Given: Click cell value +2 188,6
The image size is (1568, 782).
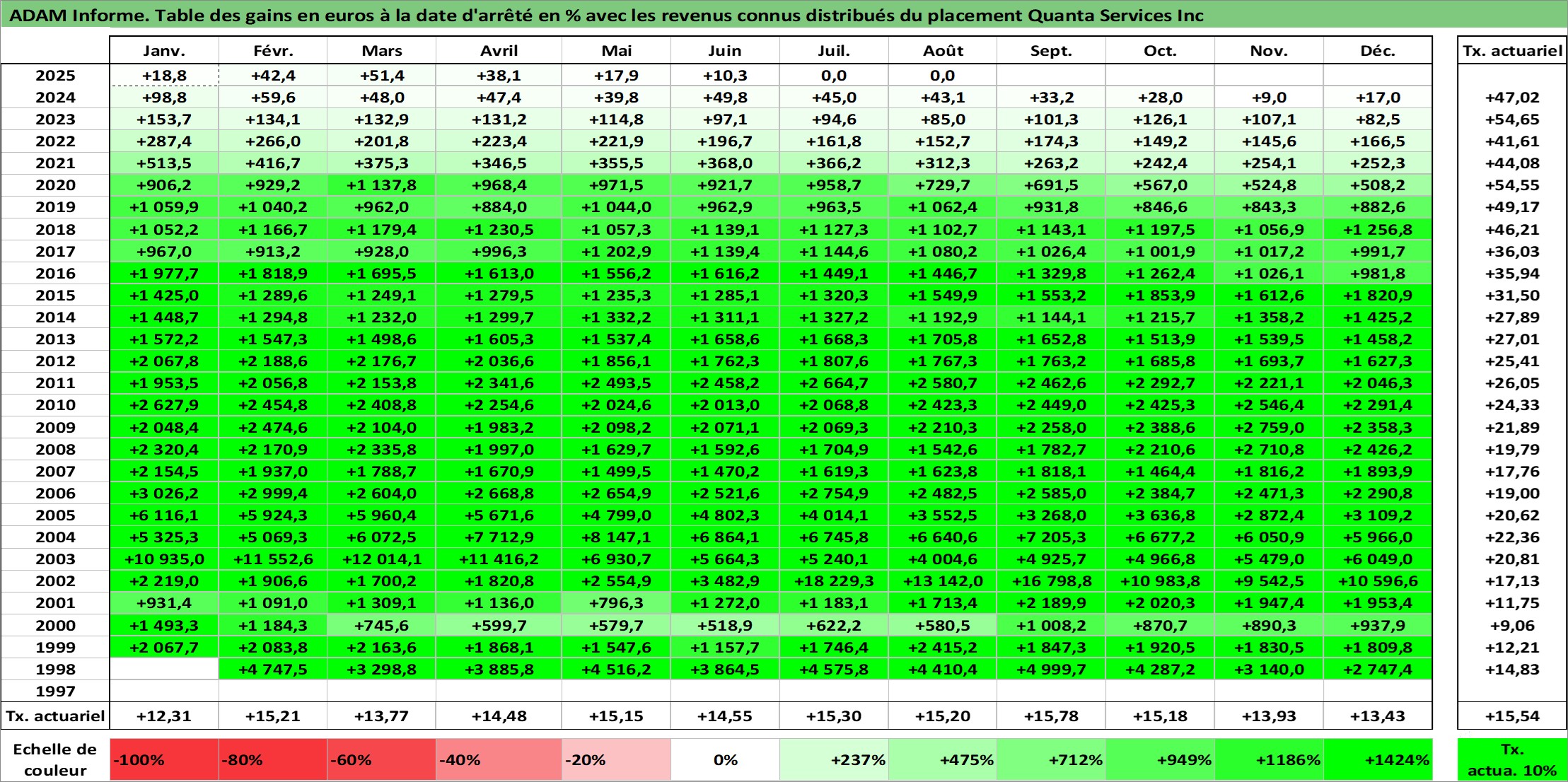Looking at the screenshot, I should coord(273,361).
